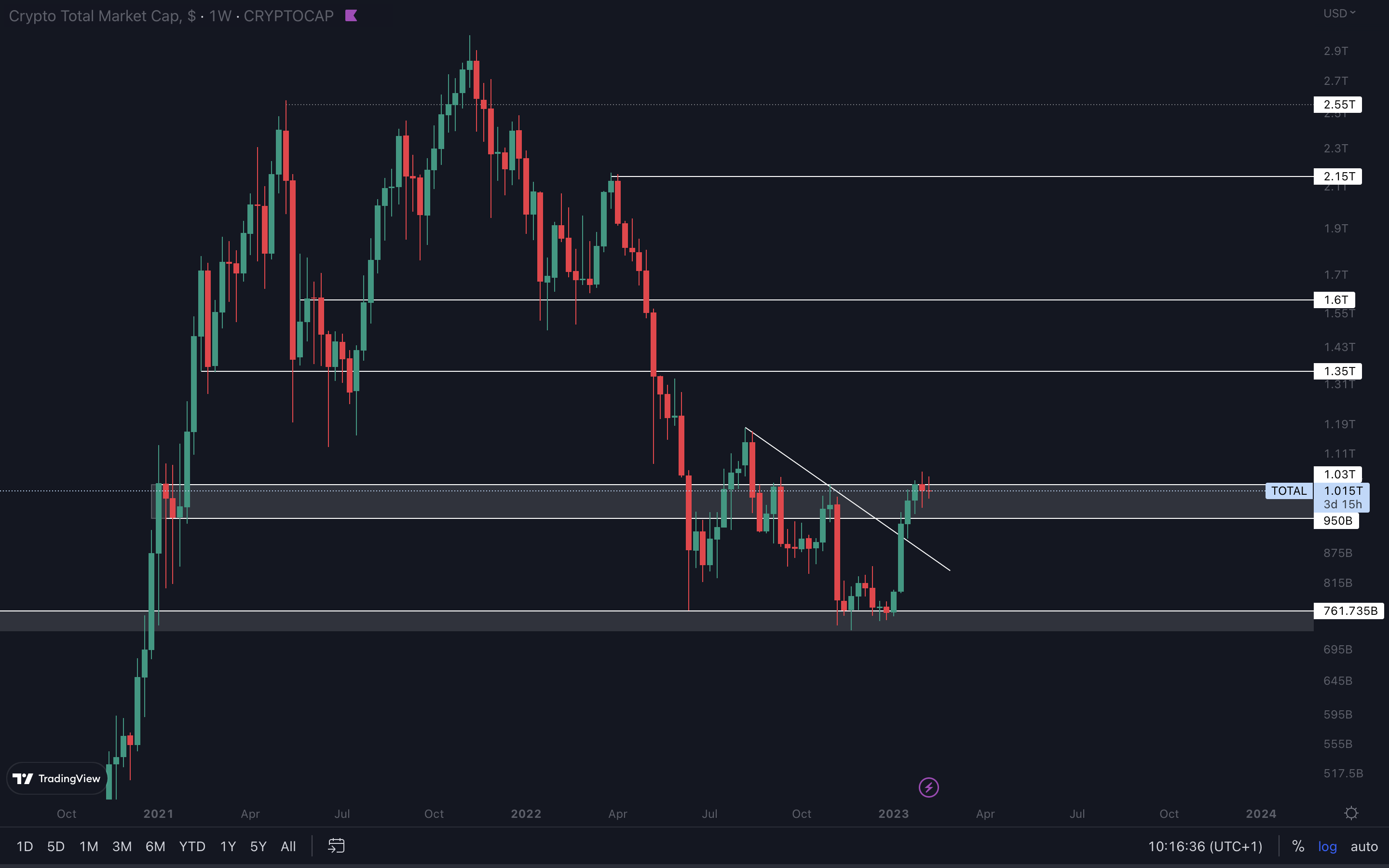Expand the USD currency dropdown

coord(1338,13)
